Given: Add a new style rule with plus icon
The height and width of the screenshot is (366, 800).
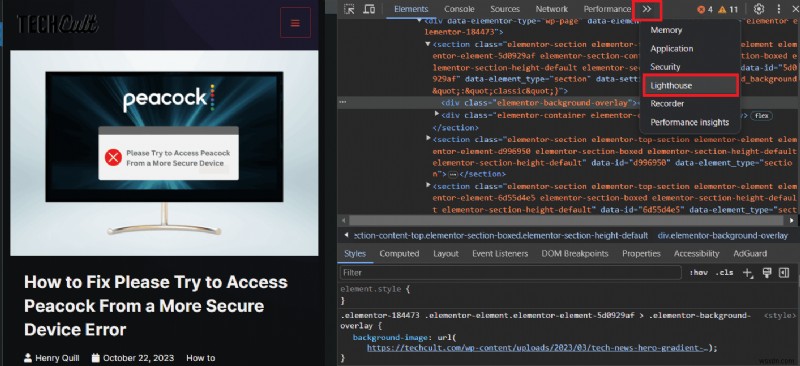Looking at the screenshot, I should point(747,273).
